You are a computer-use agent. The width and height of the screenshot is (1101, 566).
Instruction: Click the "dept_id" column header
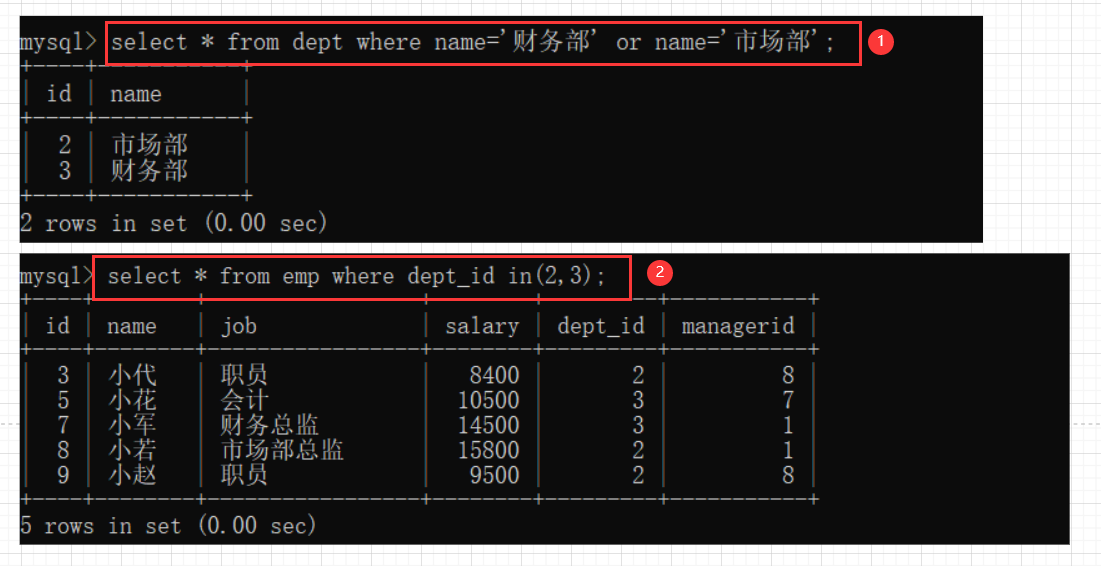(600, 327)
